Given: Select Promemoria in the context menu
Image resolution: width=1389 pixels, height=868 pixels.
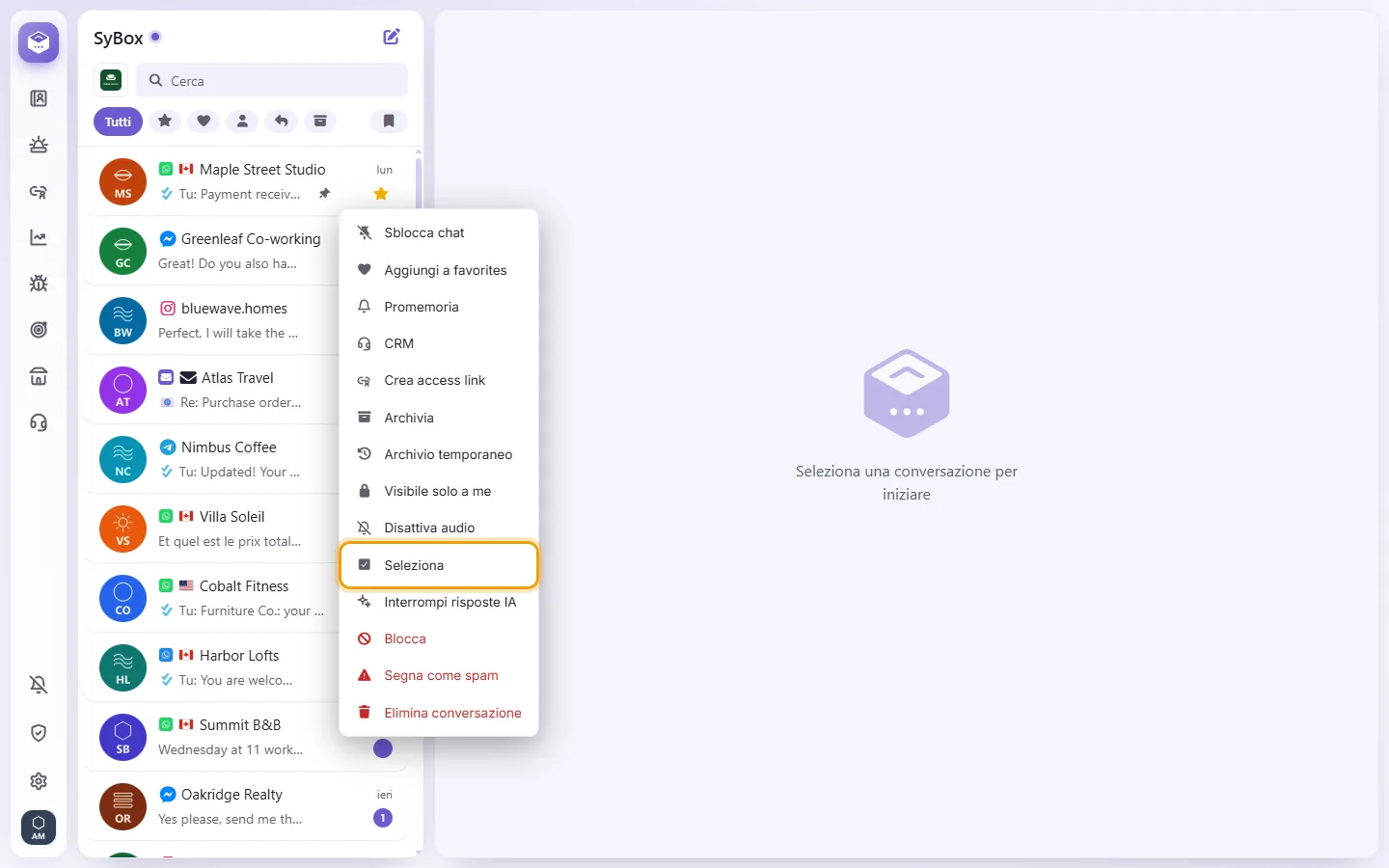Looking at the screenshot, I should pyautogui.click(x=439, y=307).
